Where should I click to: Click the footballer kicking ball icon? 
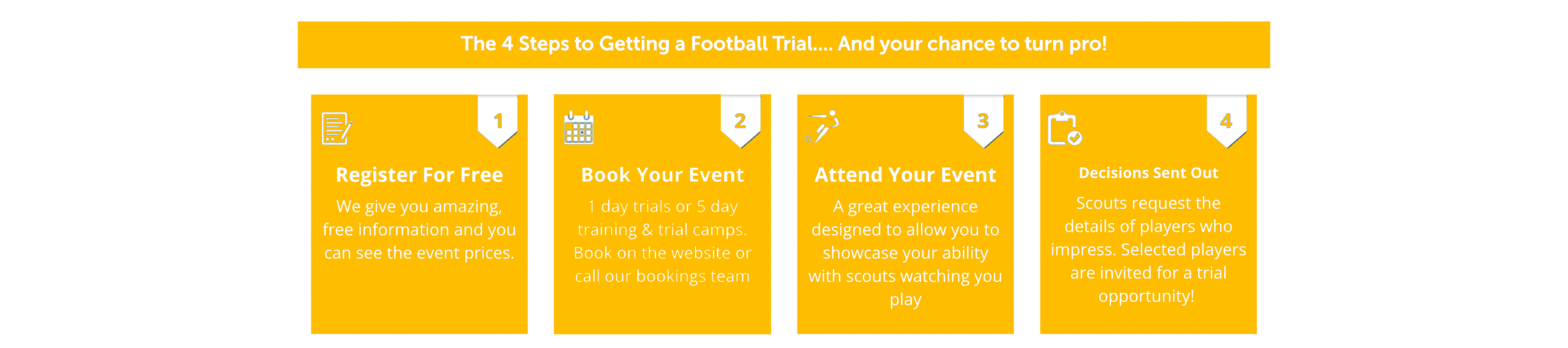[822, 127]
